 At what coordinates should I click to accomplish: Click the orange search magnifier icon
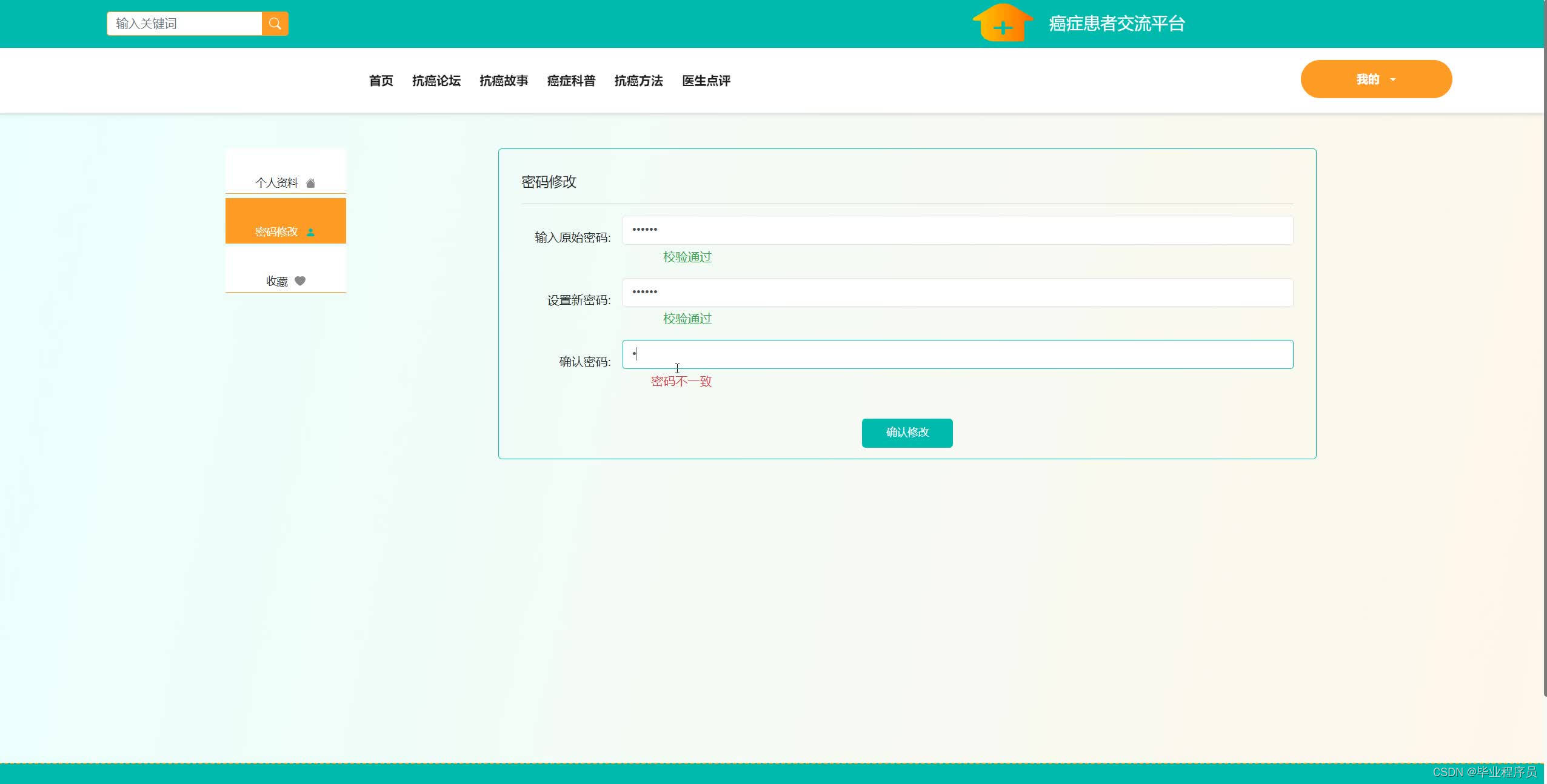(275, 24)
